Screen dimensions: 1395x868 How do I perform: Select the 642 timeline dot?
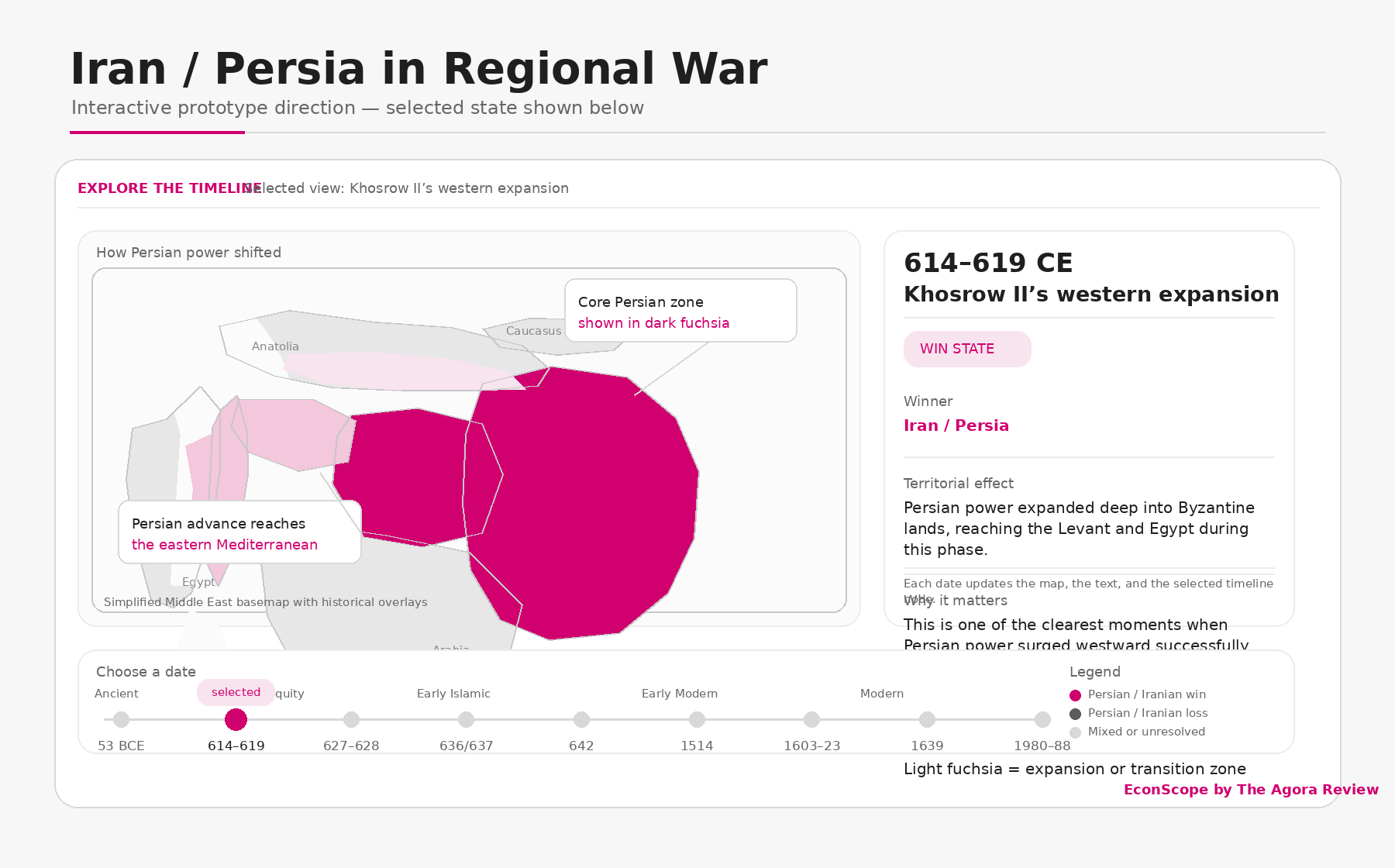(581, 719)
